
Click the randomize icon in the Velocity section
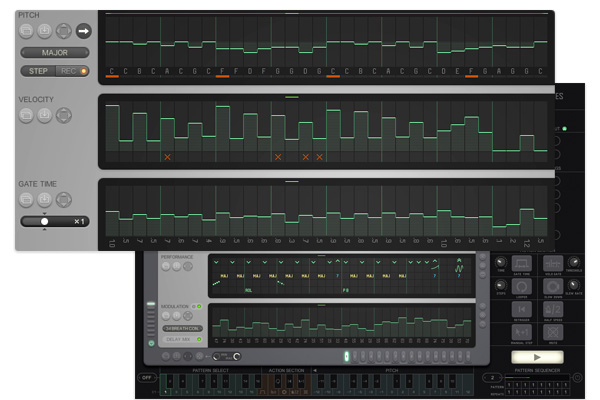[x=64, y=115]
